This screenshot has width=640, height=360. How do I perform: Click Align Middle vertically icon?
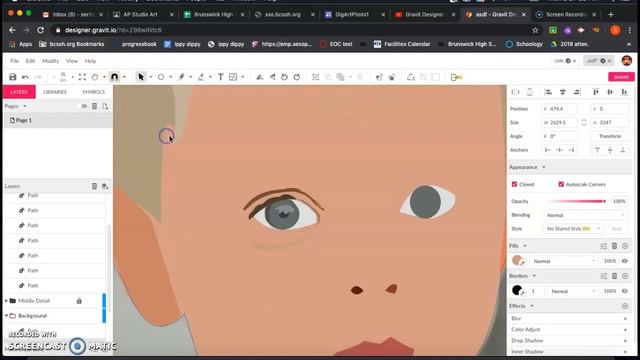pos(610,92)
